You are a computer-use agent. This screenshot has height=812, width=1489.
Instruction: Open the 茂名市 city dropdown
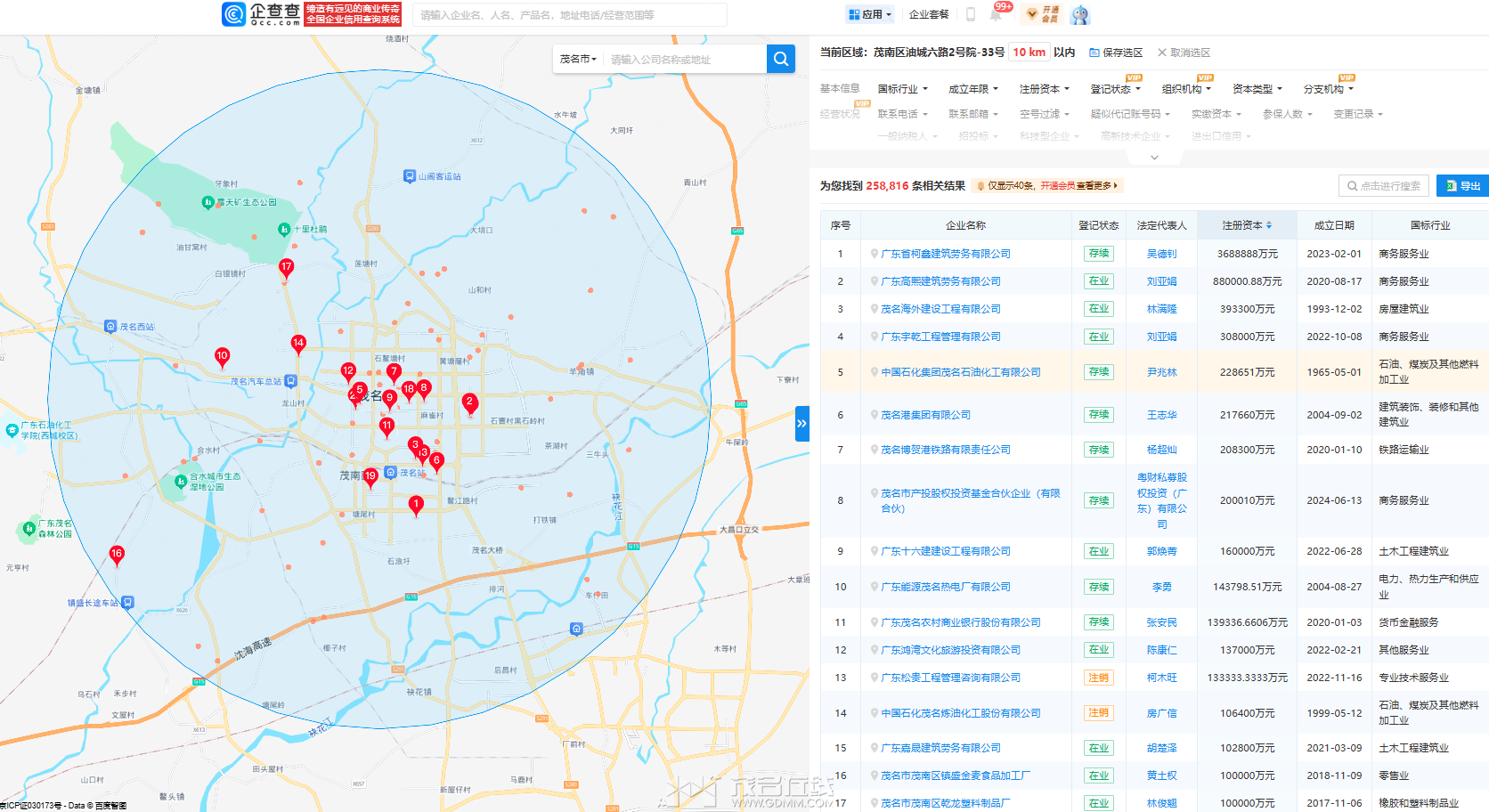coord(578,60)
